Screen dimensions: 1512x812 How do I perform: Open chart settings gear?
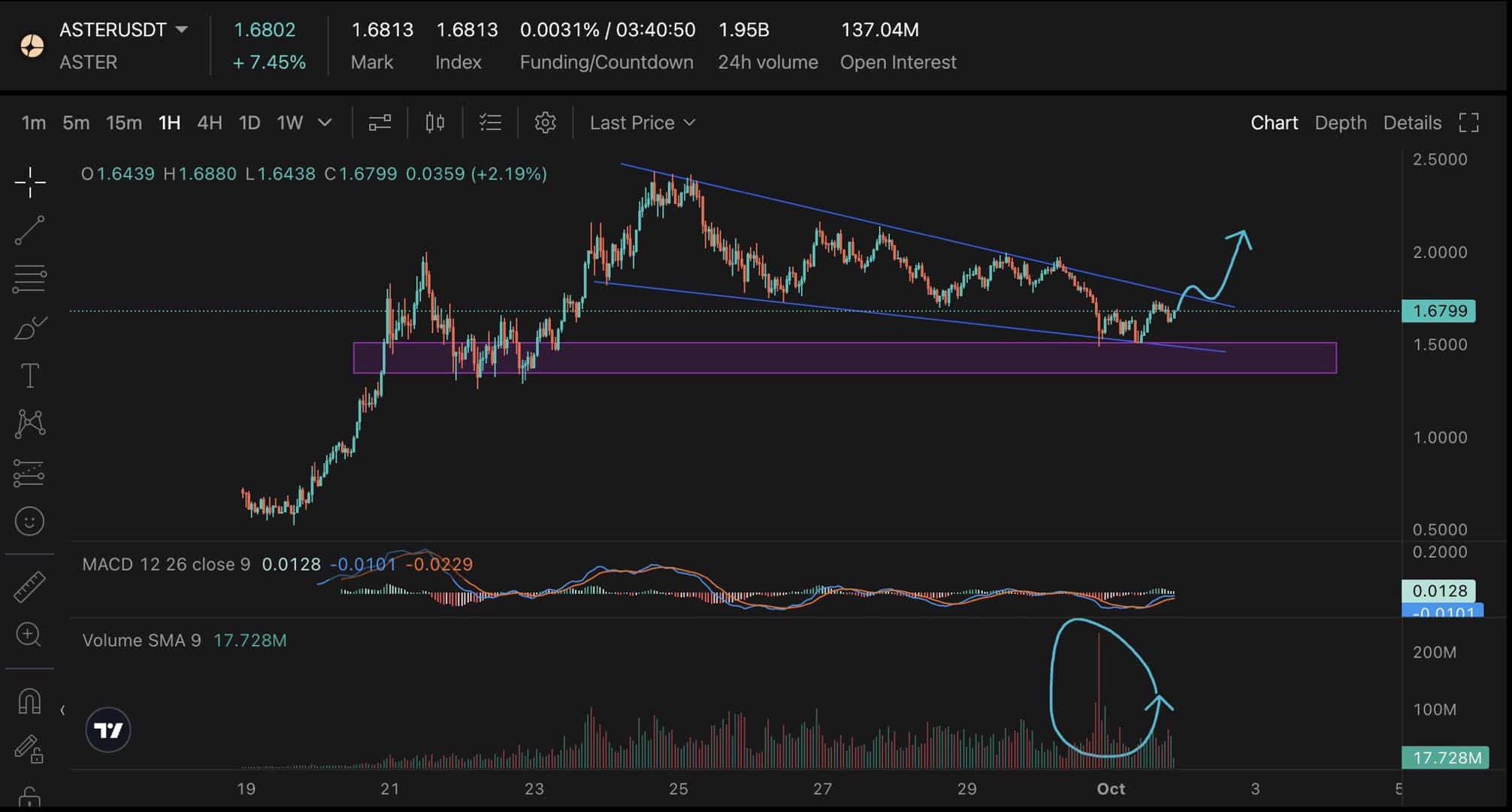545,122
